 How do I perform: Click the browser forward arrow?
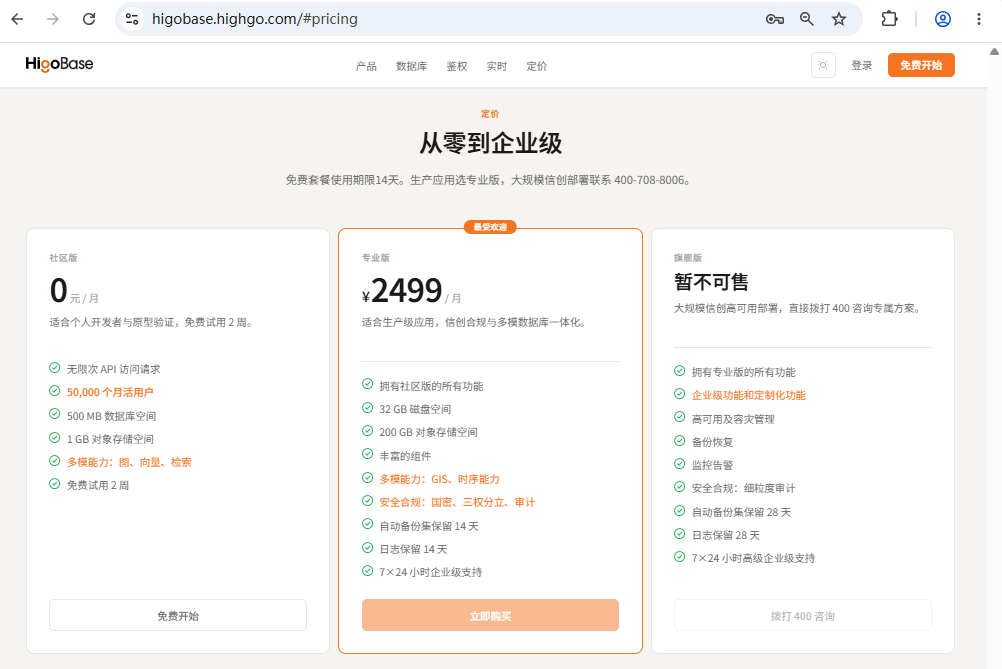(x=53, y=19)
